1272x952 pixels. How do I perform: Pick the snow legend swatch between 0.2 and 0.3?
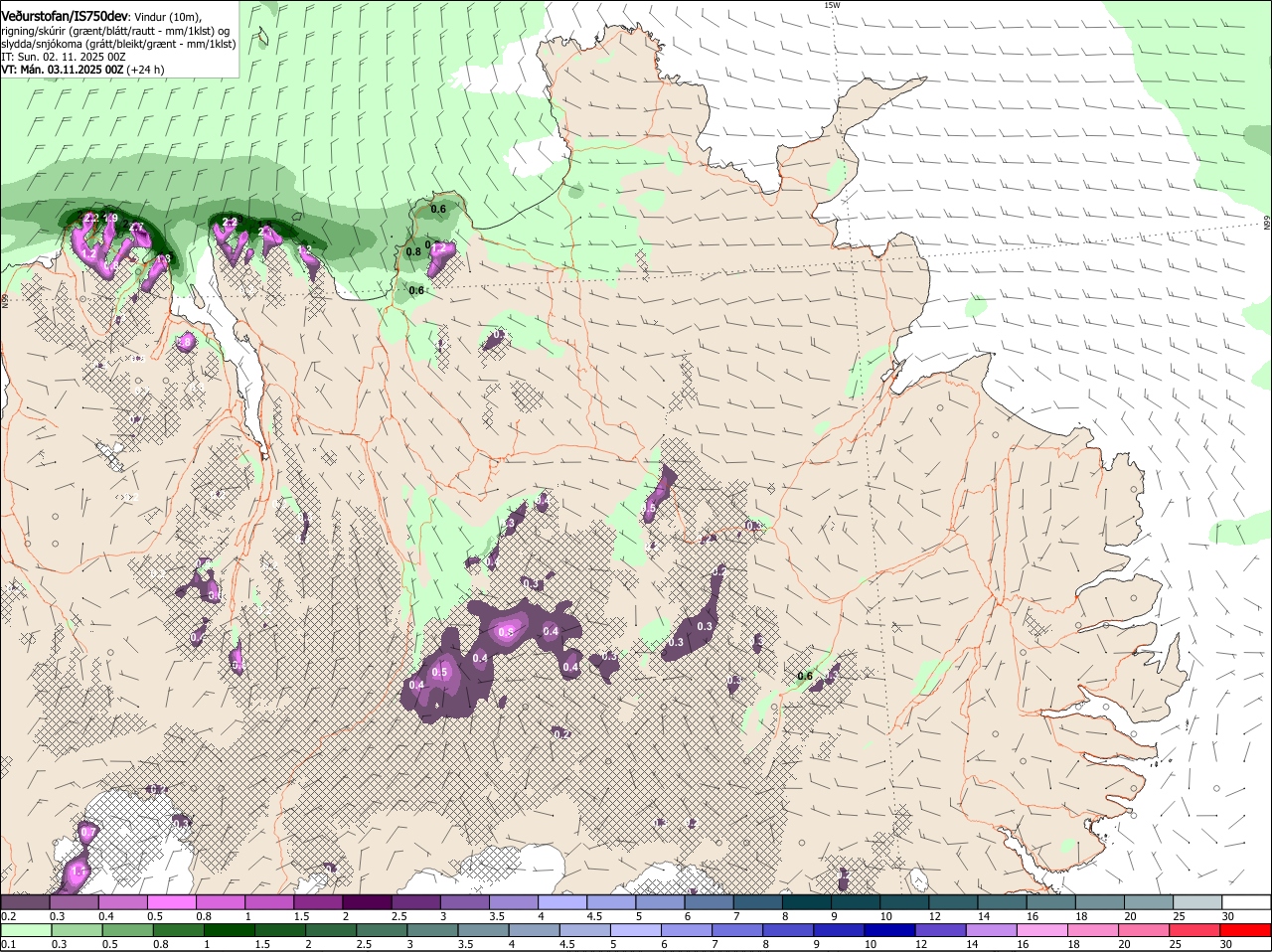pos(25,902)
